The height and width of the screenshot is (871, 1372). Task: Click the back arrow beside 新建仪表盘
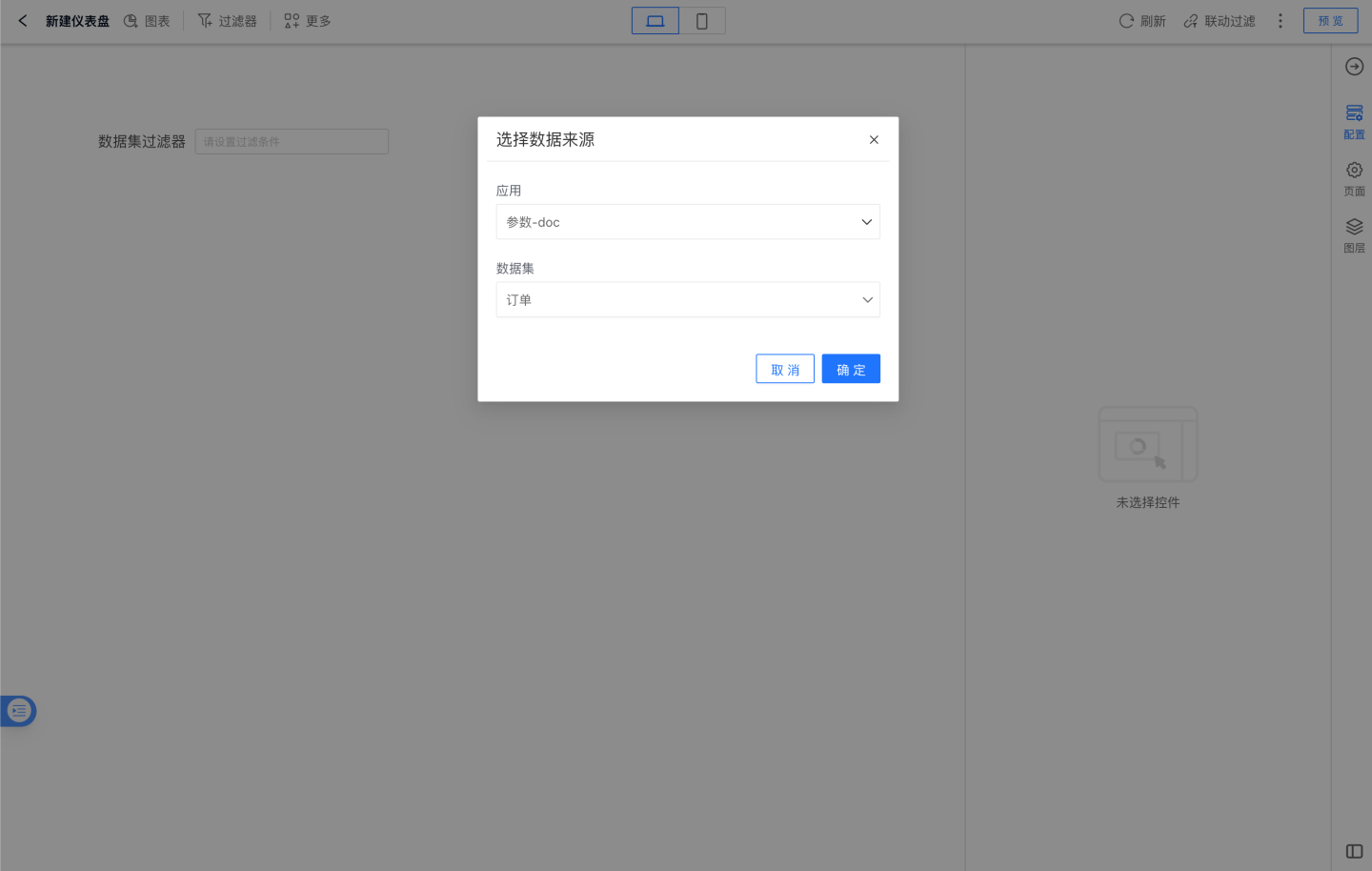pyautogui.click(x=23, y=21)
